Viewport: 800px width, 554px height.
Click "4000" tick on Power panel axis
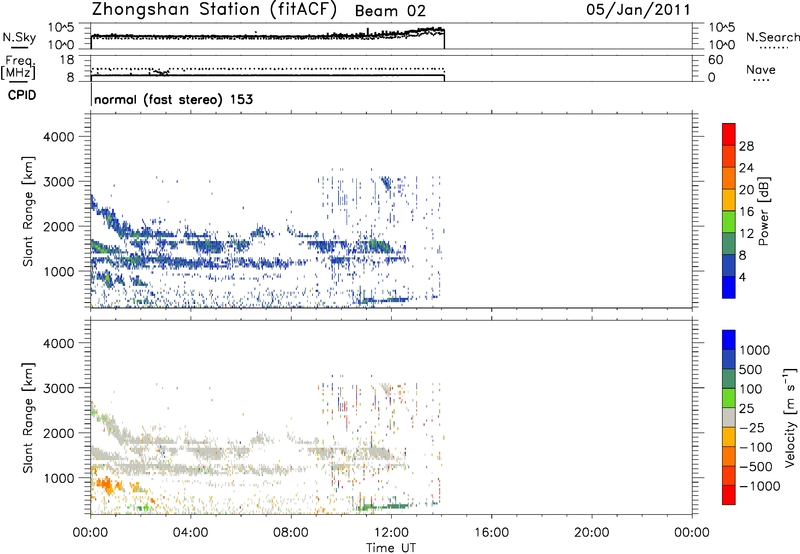pyautogui.click(x=58, y=137)
